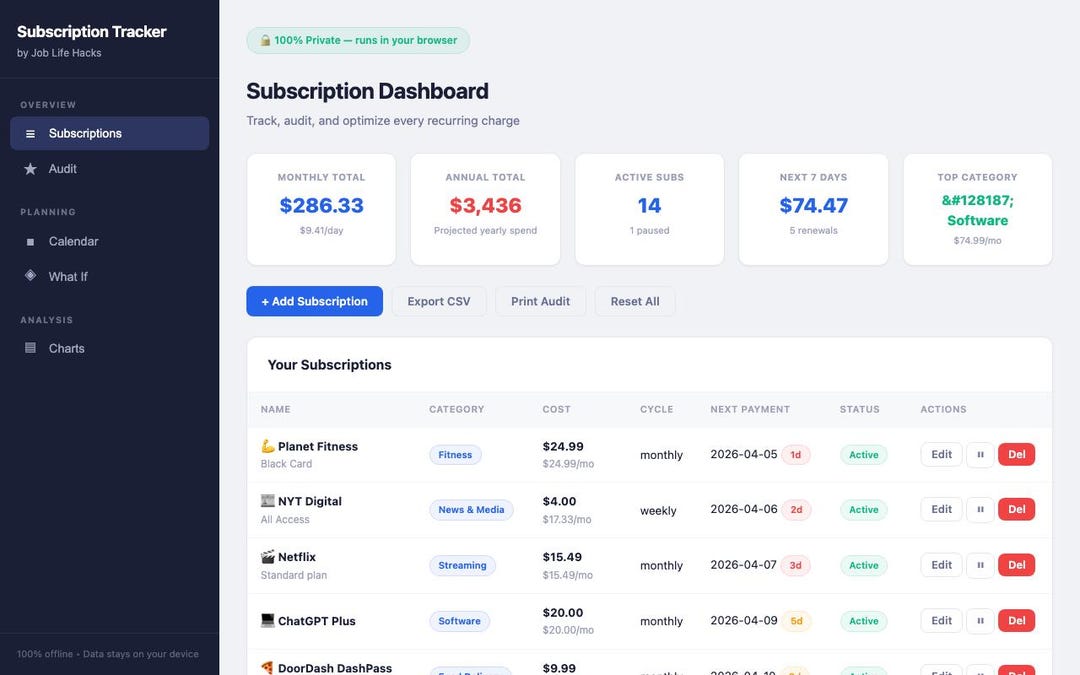1080x675 pixels.
Task: Delete the Planet Fitness subscription
Action: click(x=1017, y=455)
